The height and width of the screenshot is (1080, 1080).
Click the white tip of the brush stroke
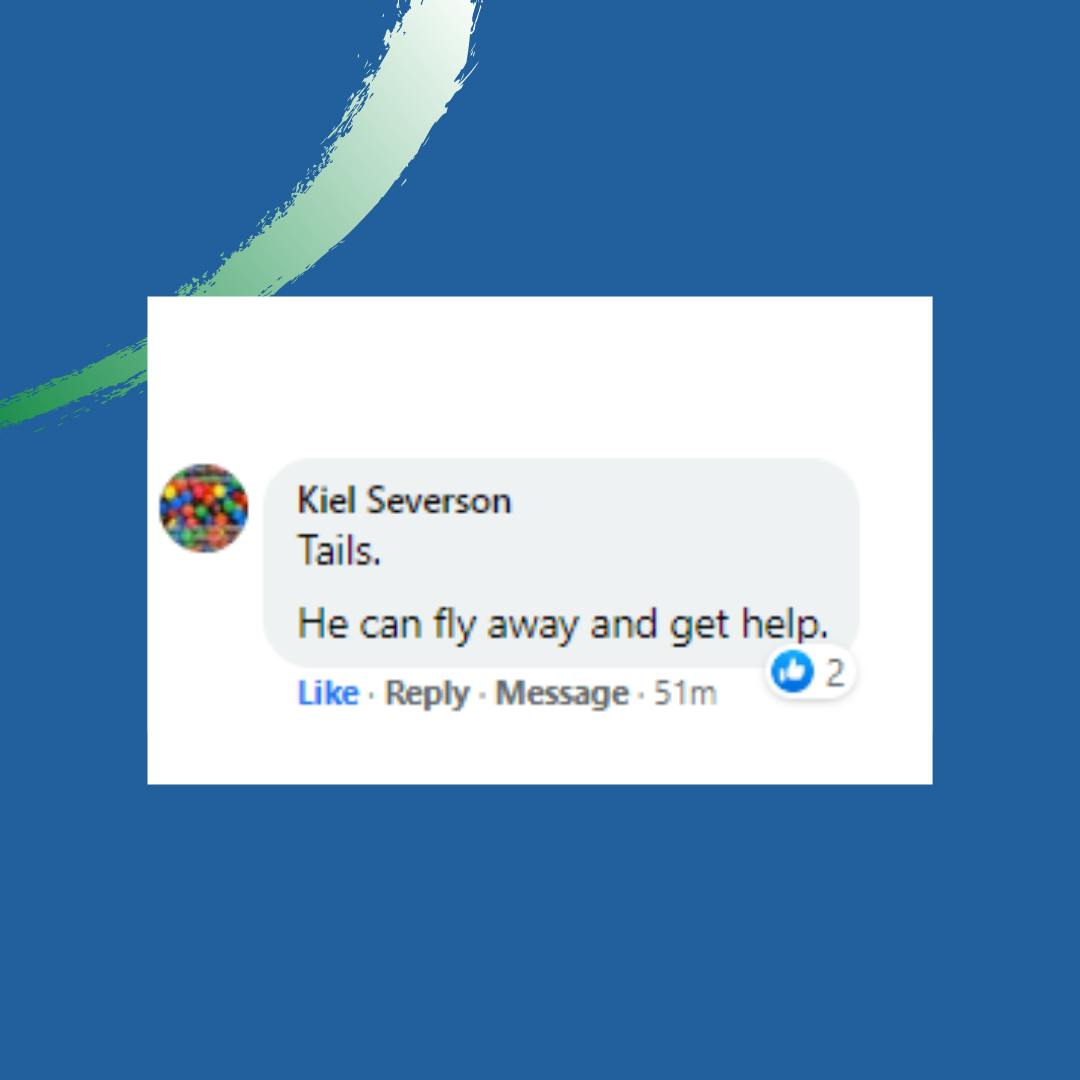point(441,28)
